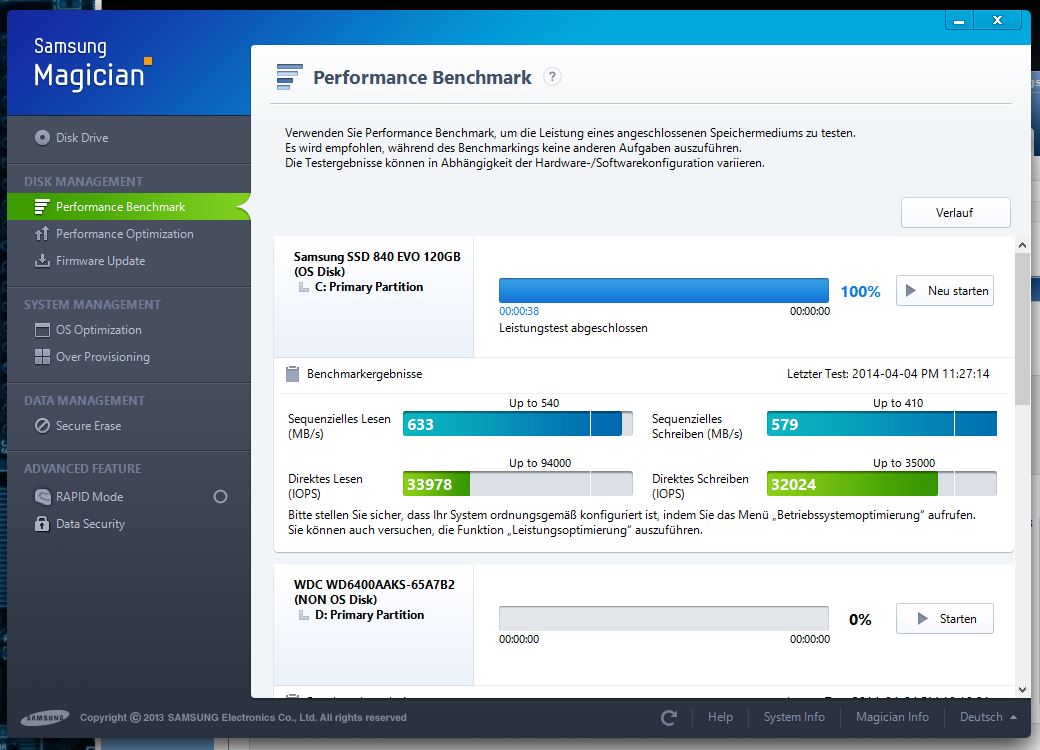Click the Over Provisioning grid icon

(42, 357)
